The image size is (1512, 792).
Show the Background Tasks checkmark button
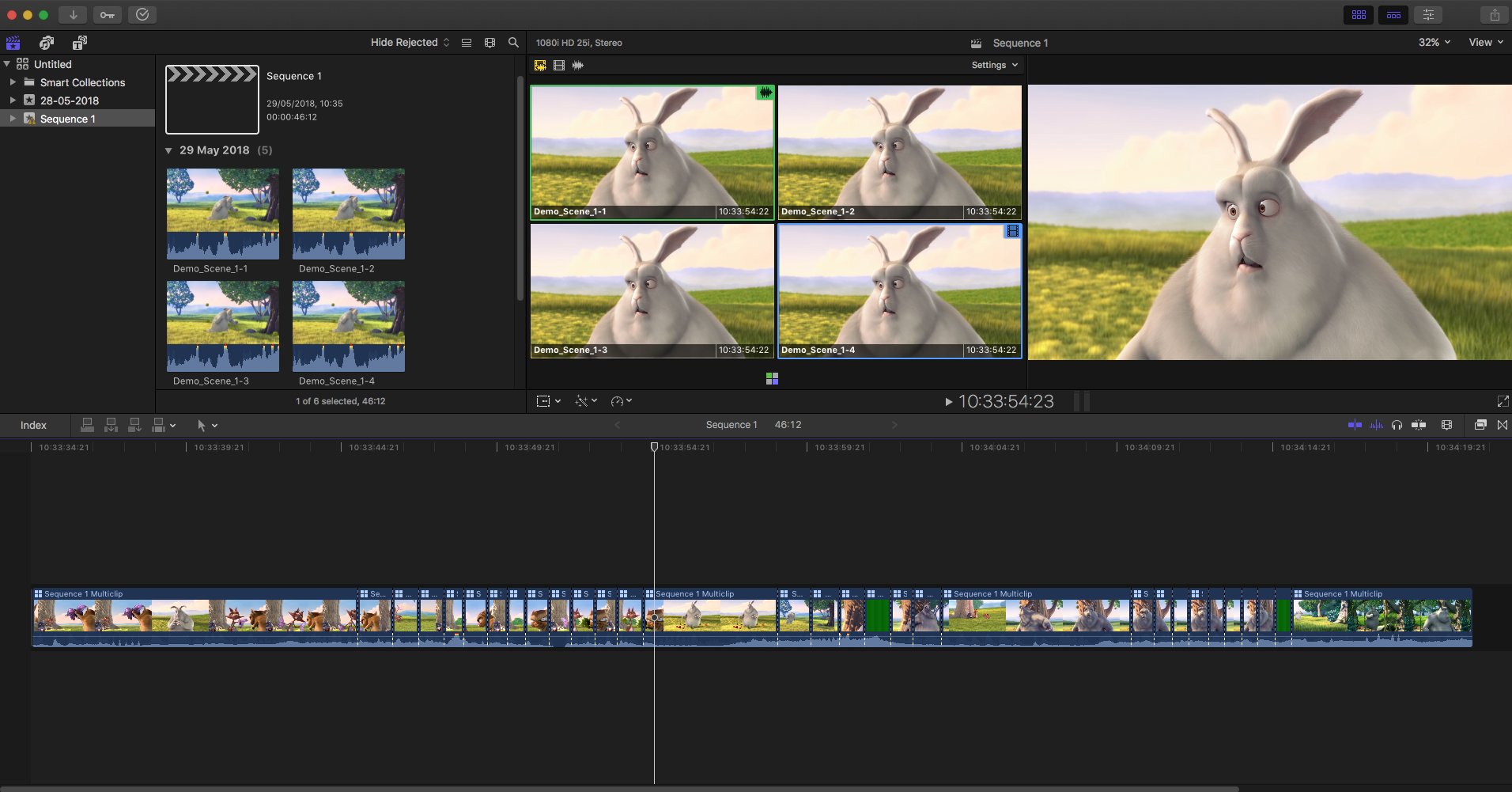tap(142, 14)
